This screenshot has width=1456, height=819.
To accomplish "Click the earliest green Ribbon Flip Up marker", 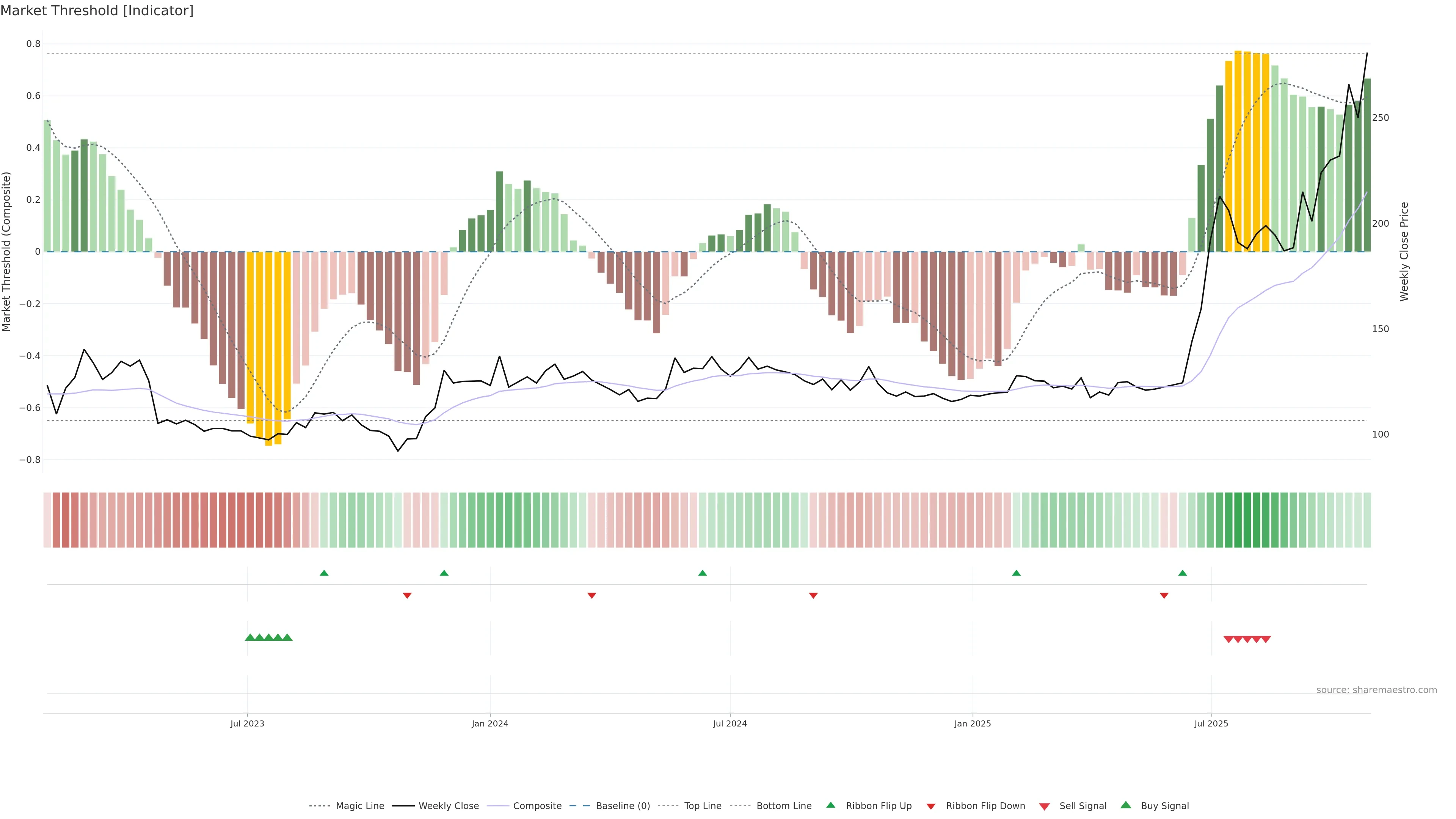I will click(x=324, y=573).
